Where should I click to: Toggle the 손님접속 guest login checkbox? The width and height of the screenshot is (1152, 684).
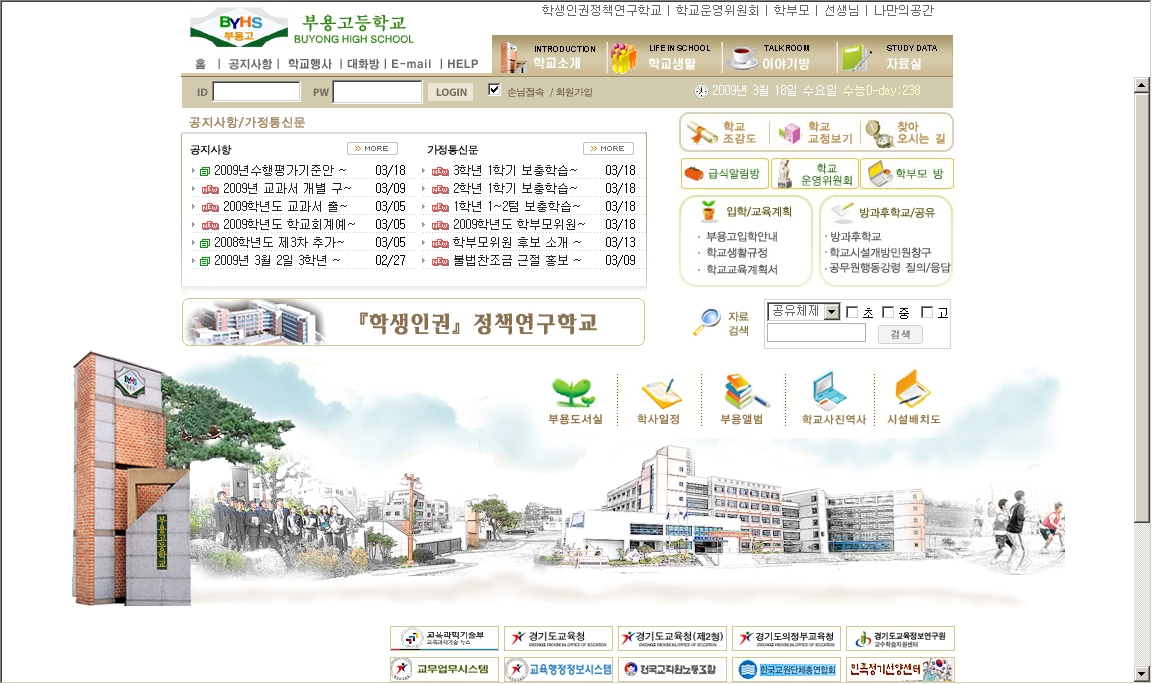[x=494, y=90]
